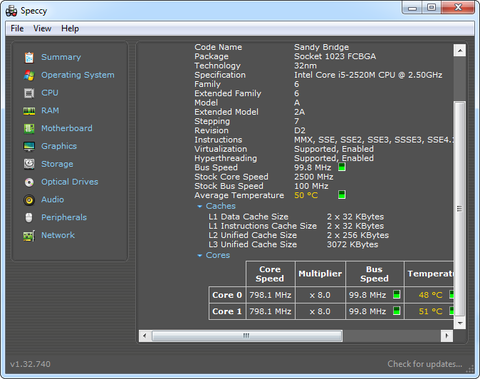The width and height of the screenshot is (480, 379).
Task: Collapse the Caches section arrow
Action: [x=200, y=206]
